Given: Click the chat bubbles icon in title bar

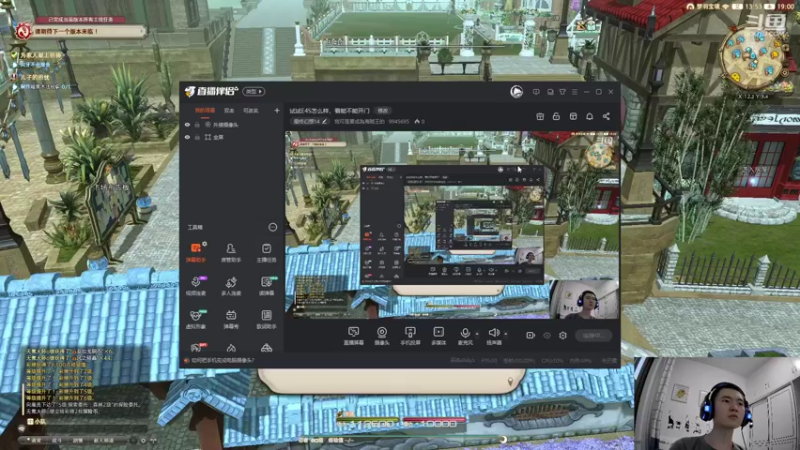Looking at the screenshot, I should [550, 92].
